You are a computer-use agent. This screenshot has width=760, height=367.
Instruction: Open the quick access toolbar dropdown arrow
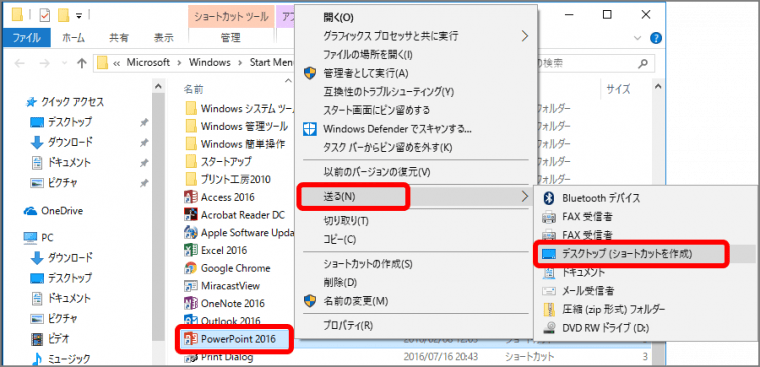pos(79,16)
